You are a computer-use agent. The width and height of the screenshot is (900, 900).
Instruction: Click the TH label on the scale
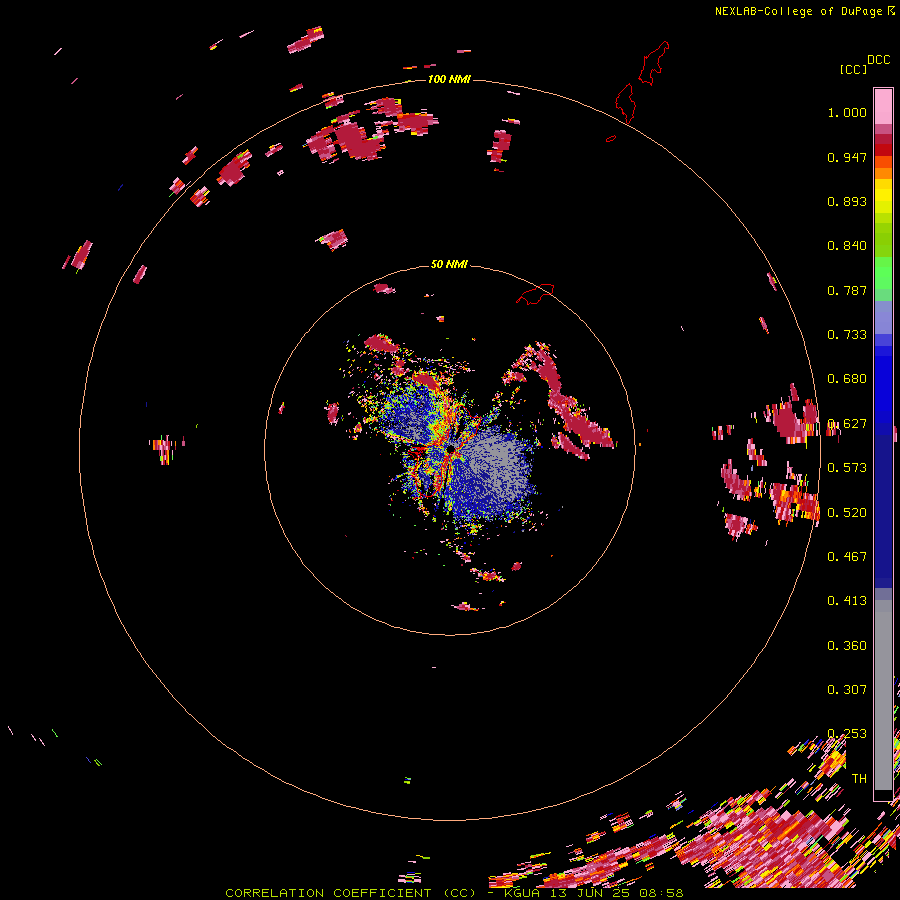pos(859,779)
